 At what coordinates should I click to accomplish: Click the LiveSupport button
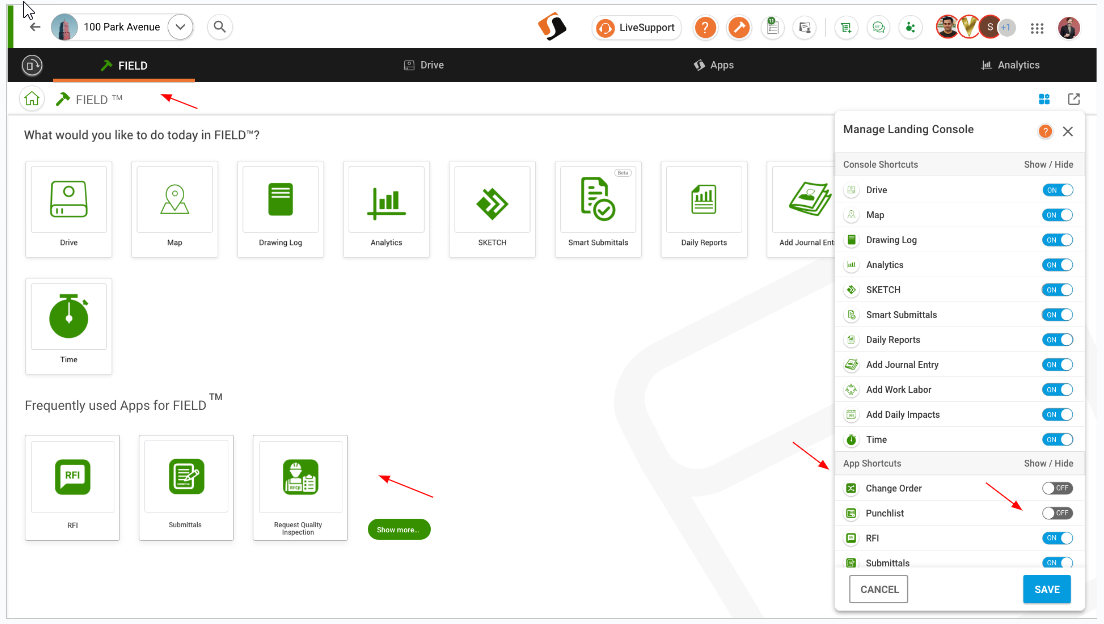pos(637,27)
